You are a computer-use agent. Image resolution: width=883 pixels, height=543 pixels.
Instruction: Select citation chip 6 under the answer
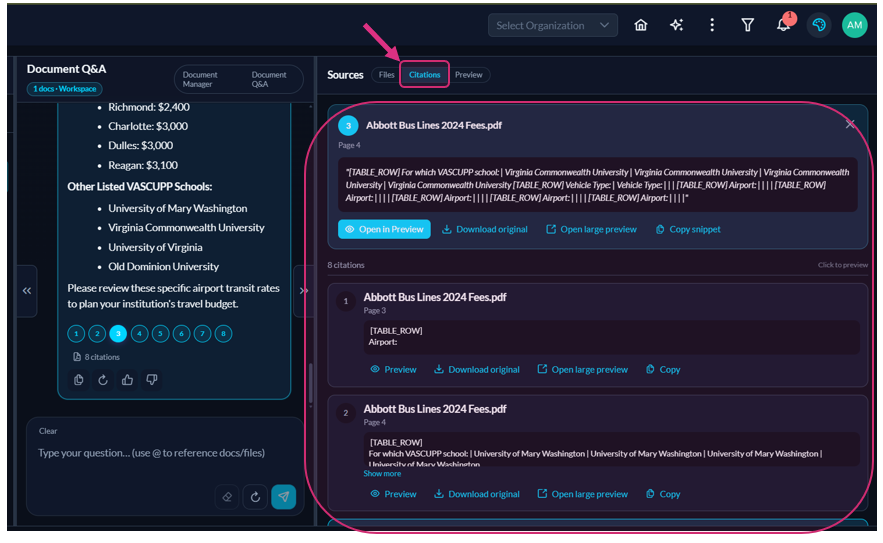point(181,333)
